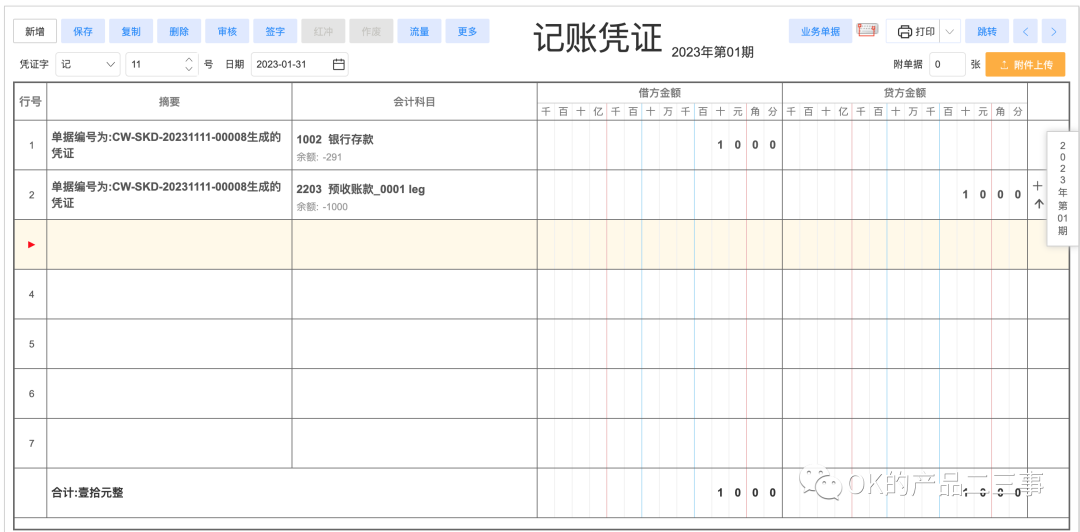This screenshot has width=1080, height=532.
Task: Click the 会计科目 column header
Action: 415,101
